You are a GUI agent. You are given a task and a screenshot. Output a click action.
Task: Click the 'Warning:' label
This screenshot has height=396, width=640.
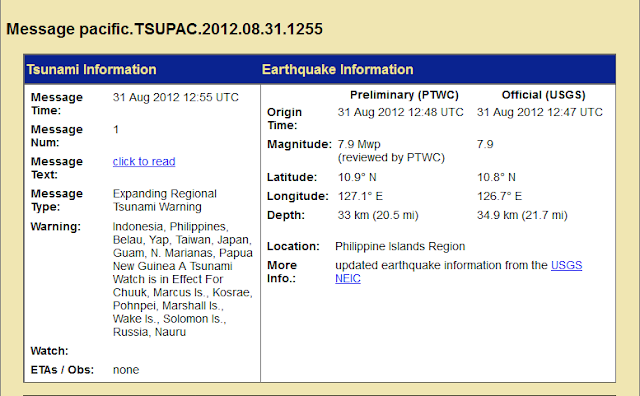pos(56,227)
